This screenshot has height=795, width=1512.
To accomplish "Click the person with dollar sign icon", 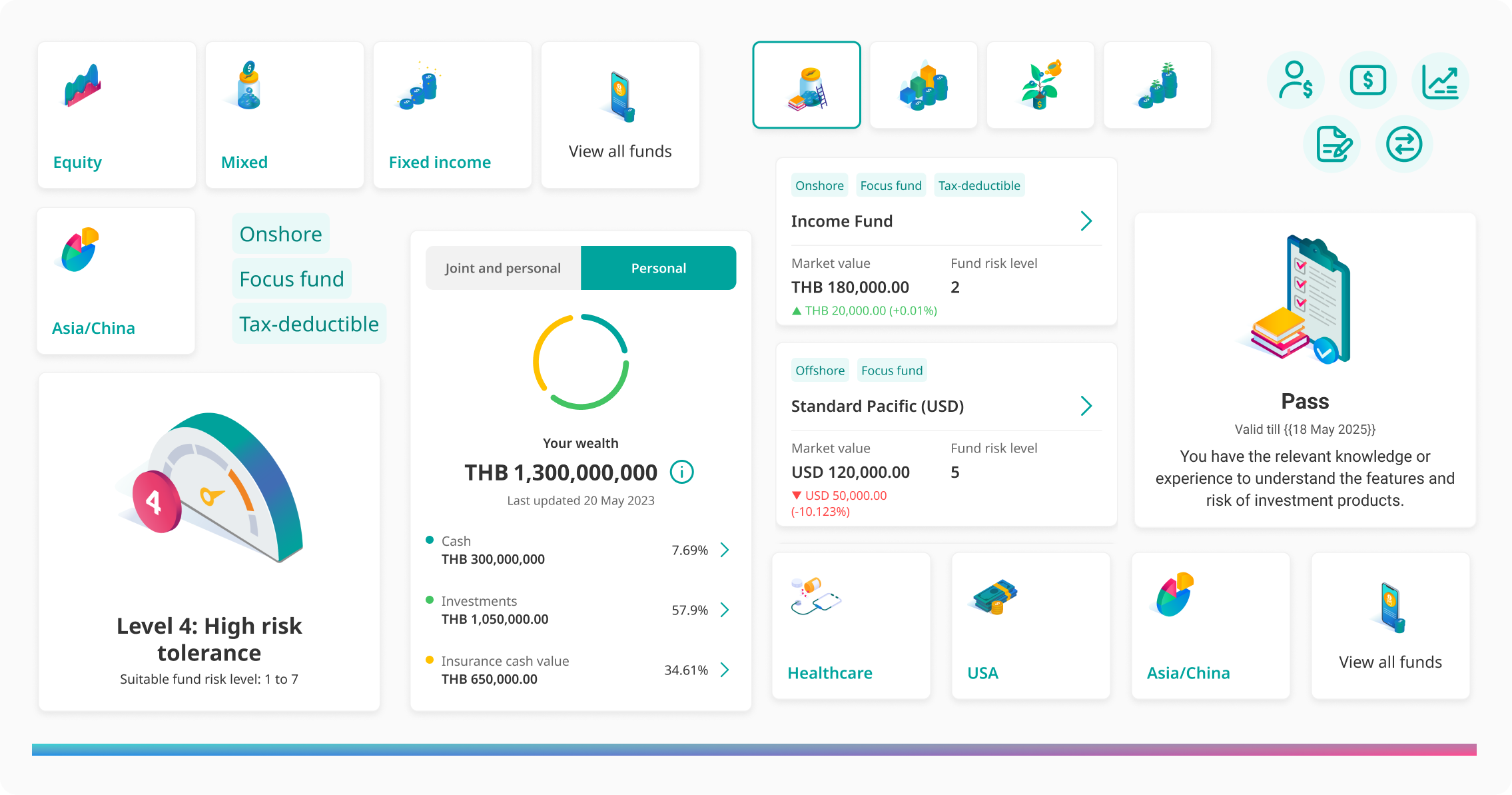I will coord(1296,81).
